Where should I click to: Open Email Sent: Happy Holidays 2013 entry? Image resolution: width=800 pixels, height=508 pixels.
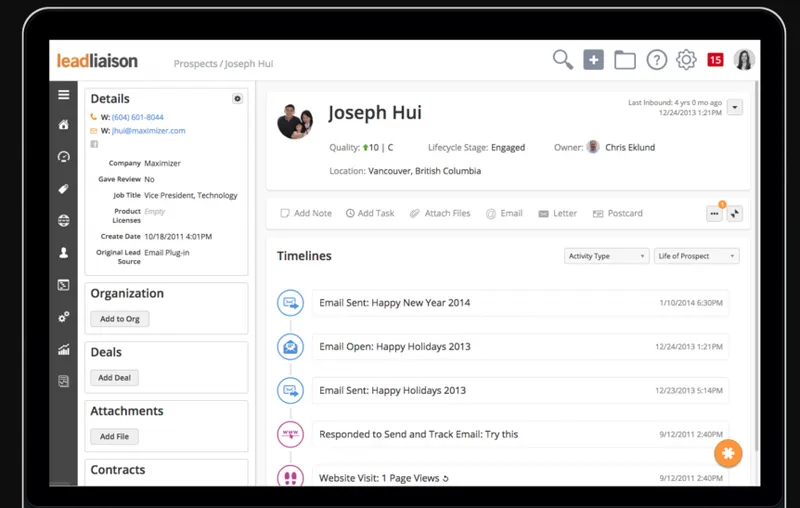click(x=520, y=391)
